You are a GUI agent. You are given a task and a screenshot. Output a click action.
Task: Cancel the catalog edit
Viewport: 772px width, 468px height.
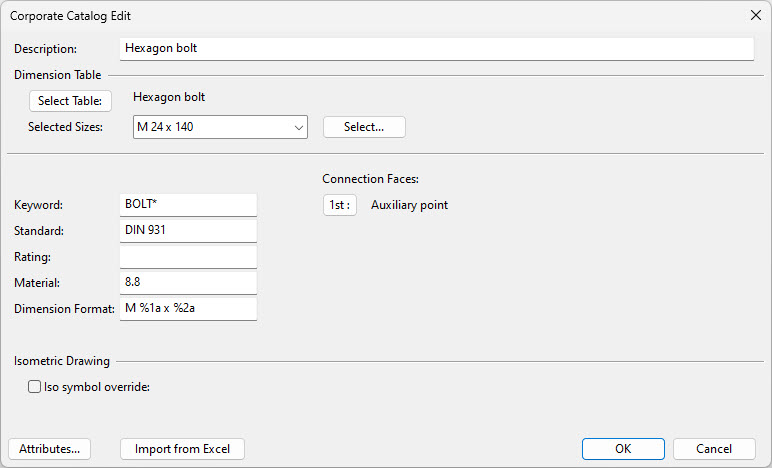point(714,449)
